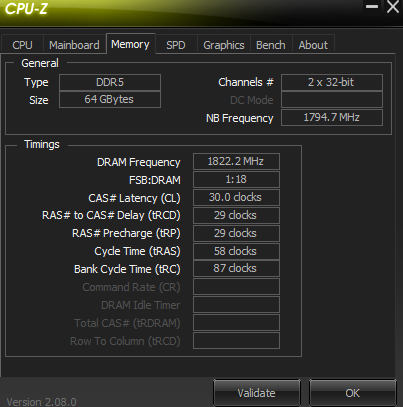Select the Memory tab
Image resolution: width=403 pixels, height=407 pixels.
click(130, 44)
